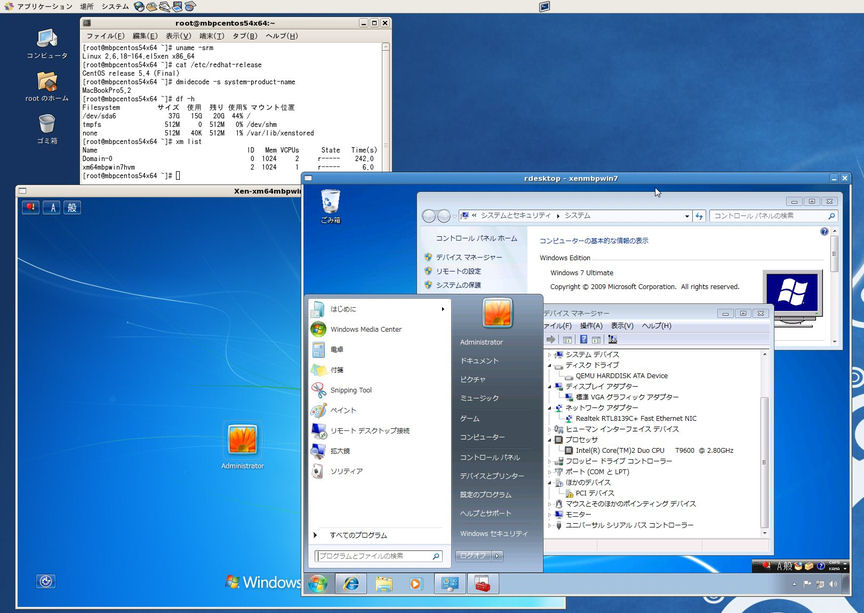The width and height of the screenshot is (864, 613).
Task: Open Windows Explorer folder icon on the taskbar
Action: click(384, 583)
